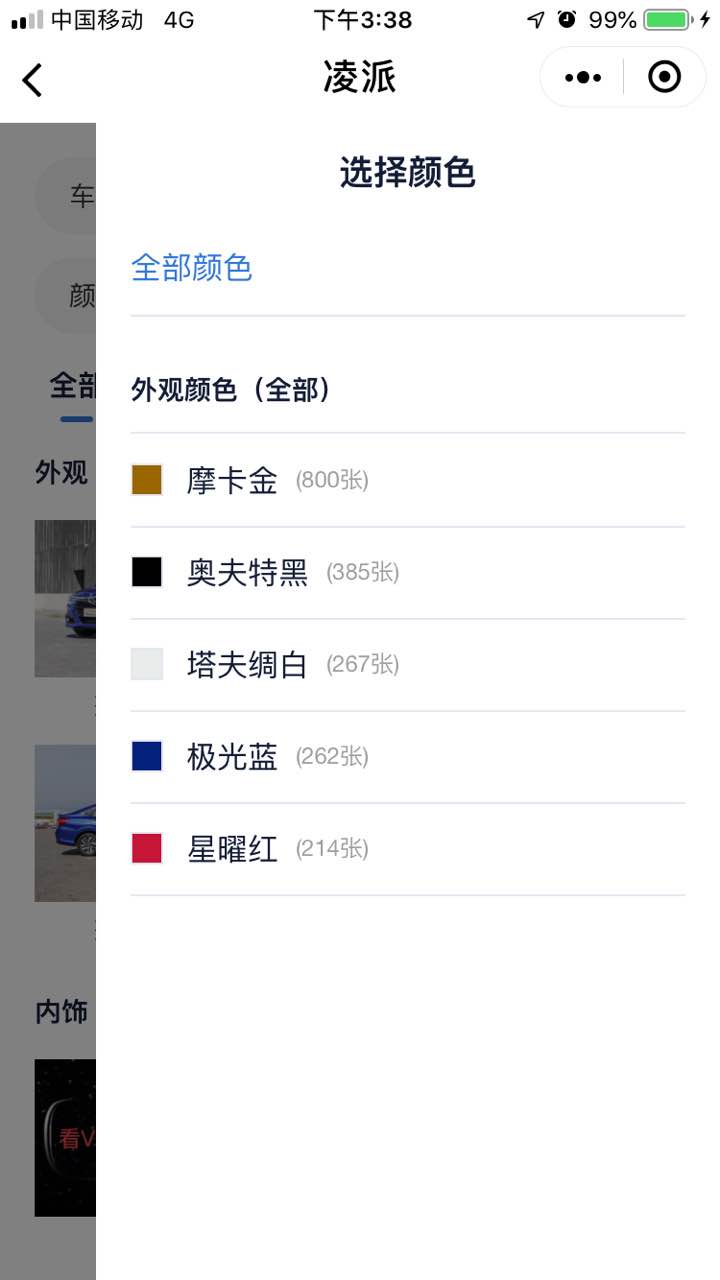
Task: Open the mini program more-options menu
Action: tap(583, 77)
